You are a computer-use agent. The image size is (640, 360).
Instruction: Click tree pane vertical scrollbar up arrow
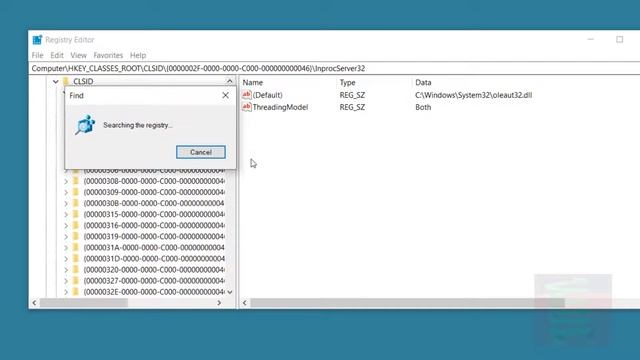coord(230,81)
